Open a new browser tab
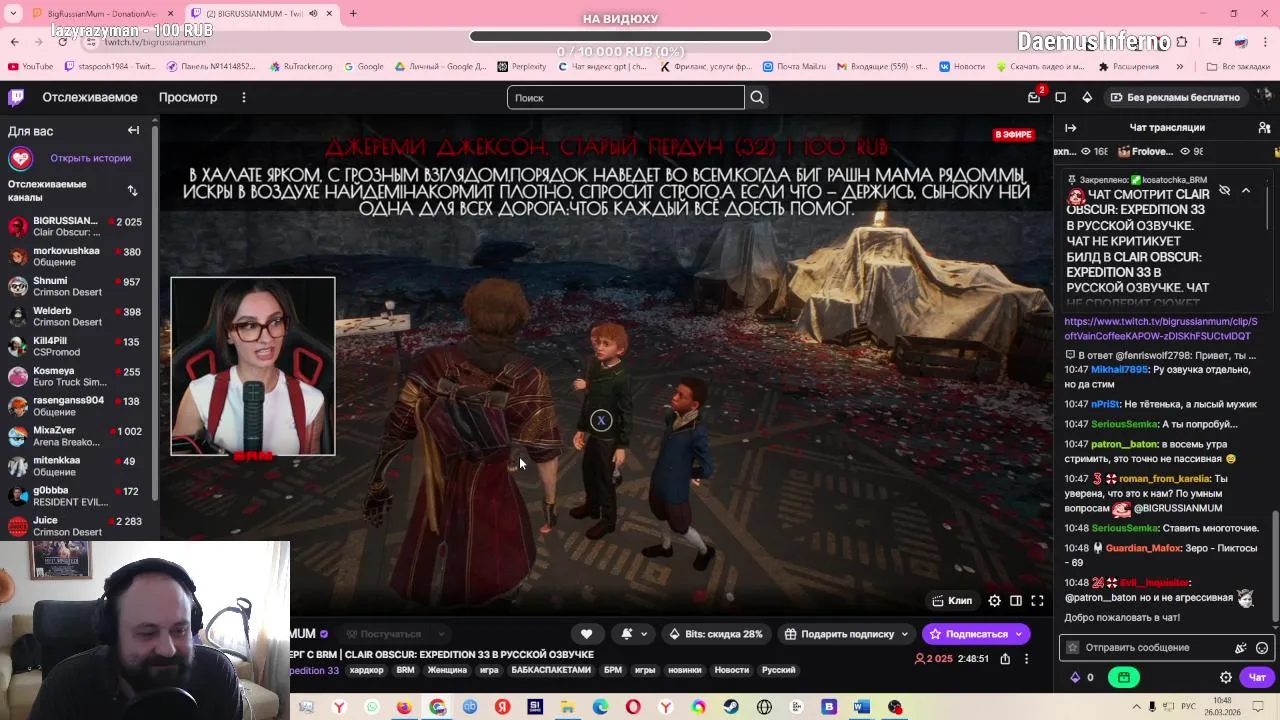Viewport: 1280px width, 720px height. (353, 13)
